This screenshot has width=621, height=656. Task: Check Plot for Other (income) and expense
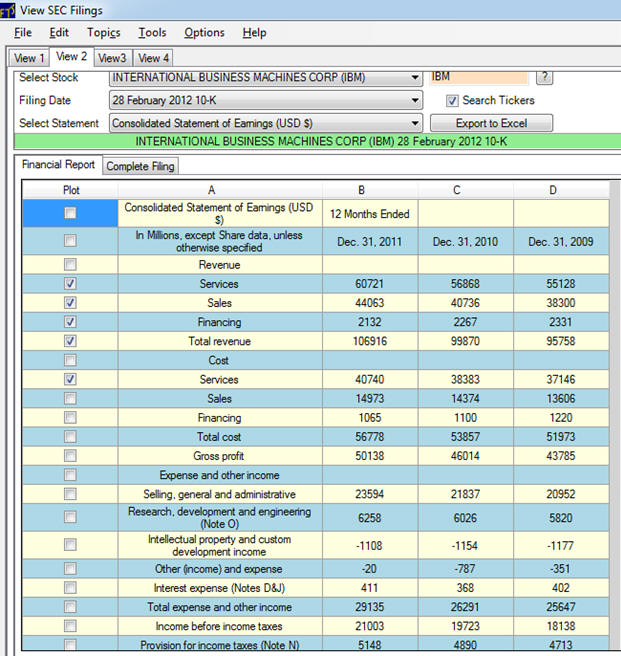click(70, 569)
